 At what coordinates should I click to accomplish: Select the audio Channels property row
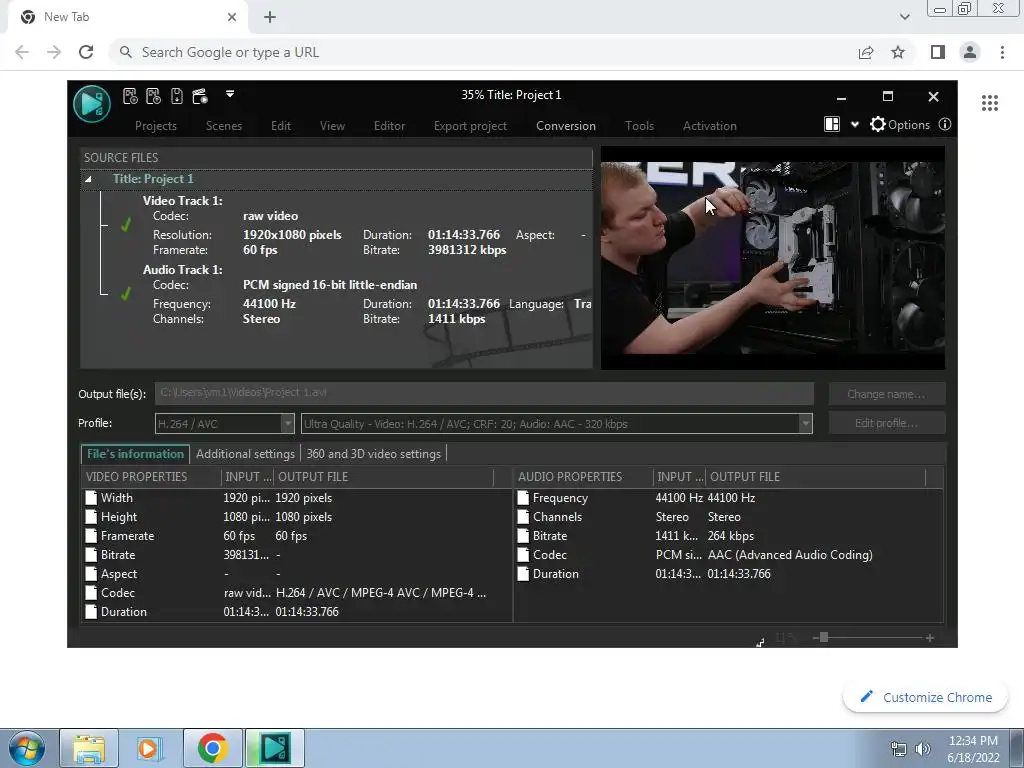[728, 517]
